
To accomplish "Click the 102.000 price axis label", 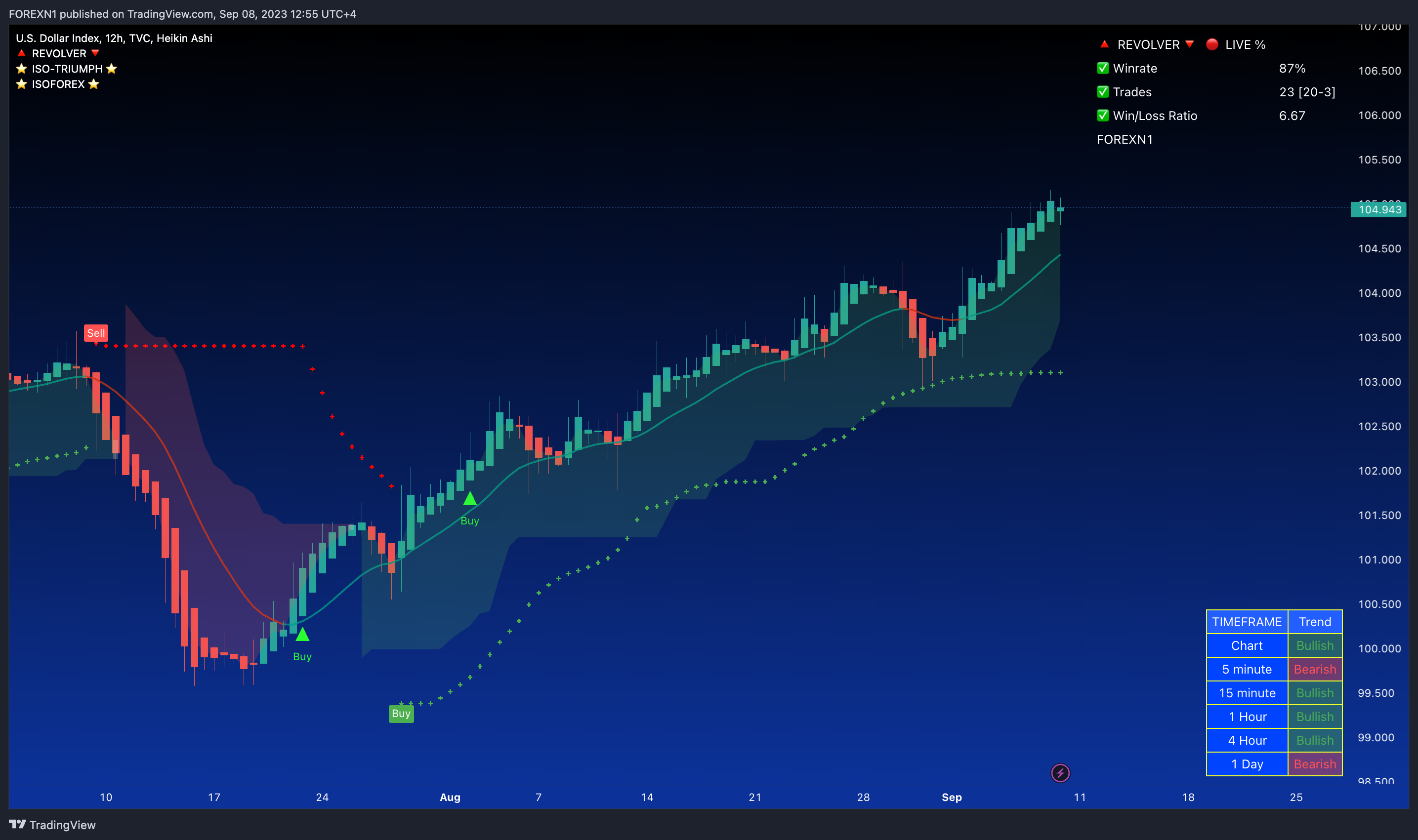I will (1379, 471).
